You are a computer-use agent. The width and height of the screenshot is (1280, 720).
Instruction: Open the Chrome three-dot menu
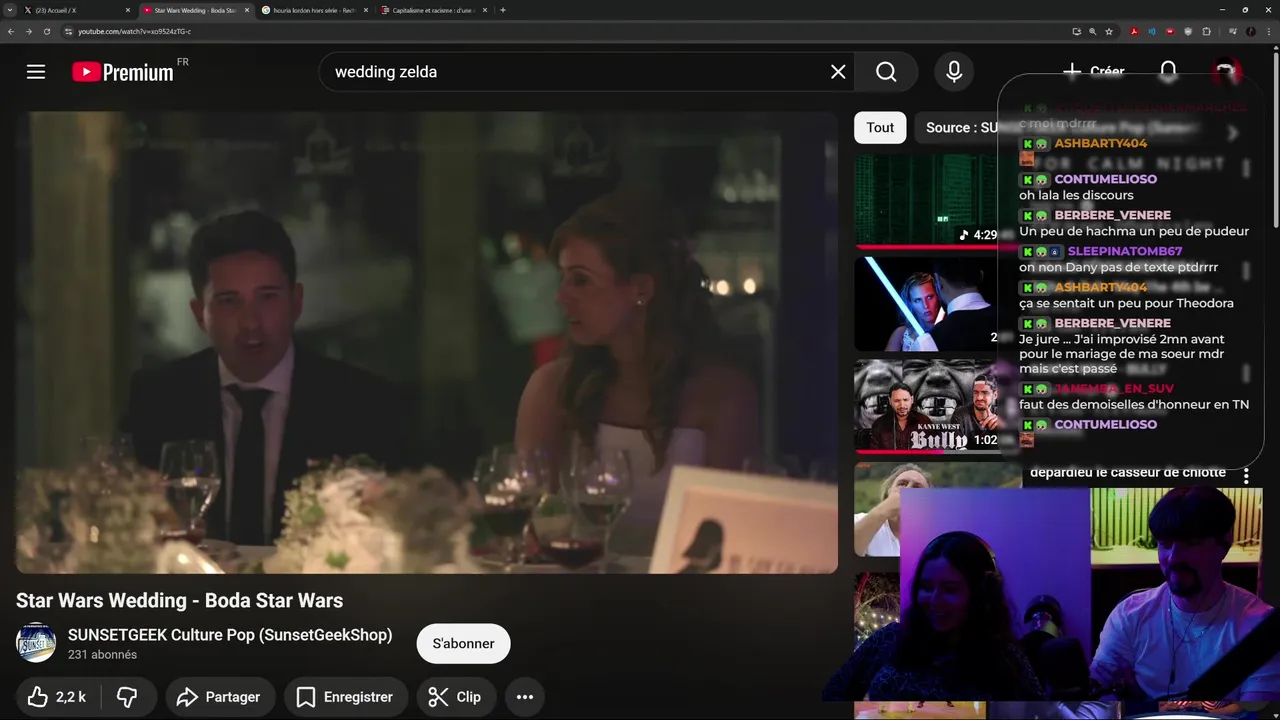click(x=1269, y=31)
